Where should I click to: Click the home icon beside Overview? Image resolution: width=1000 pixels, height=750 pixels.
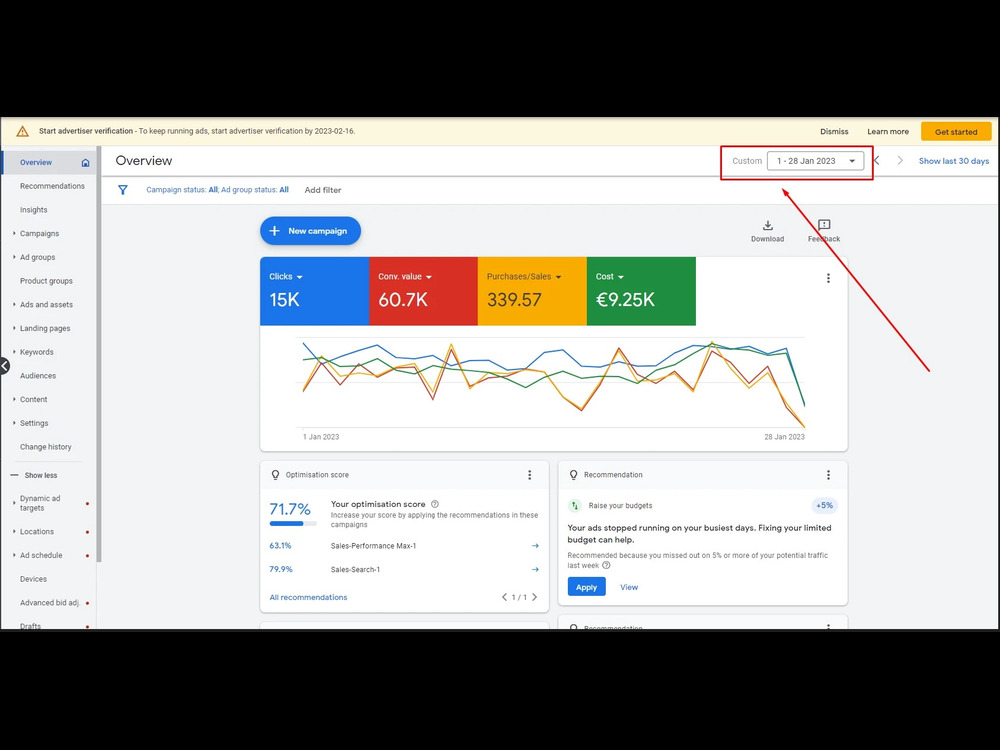click(85, 163)
